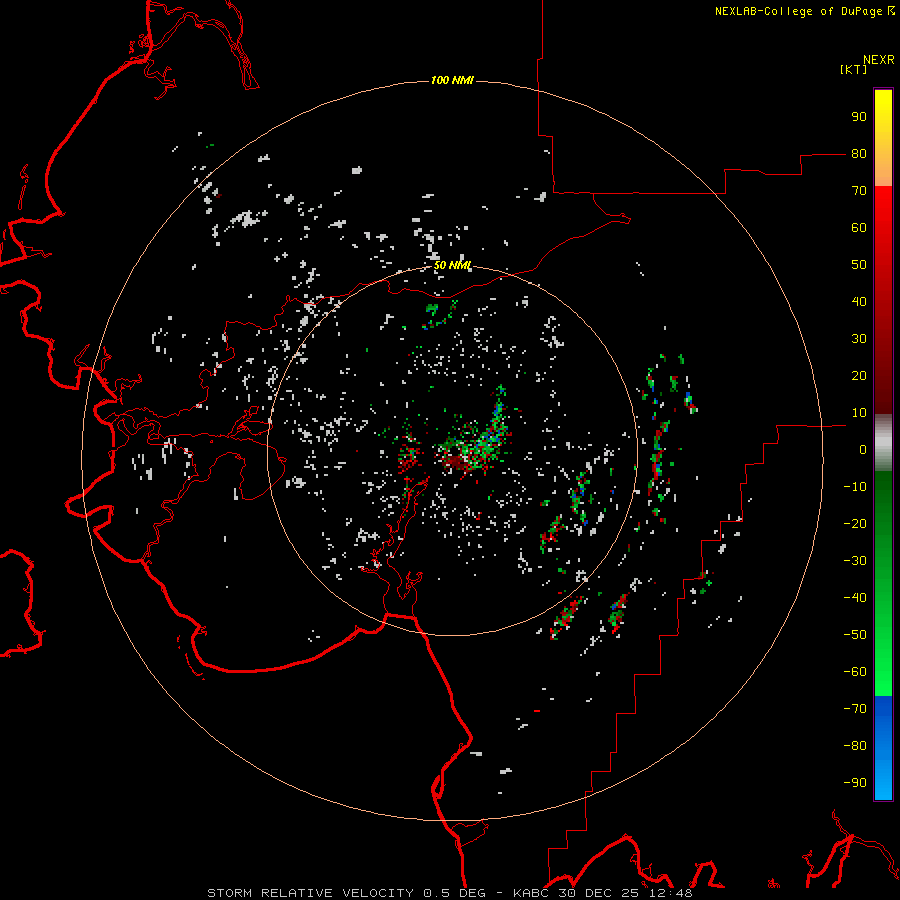Image resolution: width=900 pixels, height=900 pixels.
Task: Click the positive 50 scale value
Action: (x=859, y=265)
